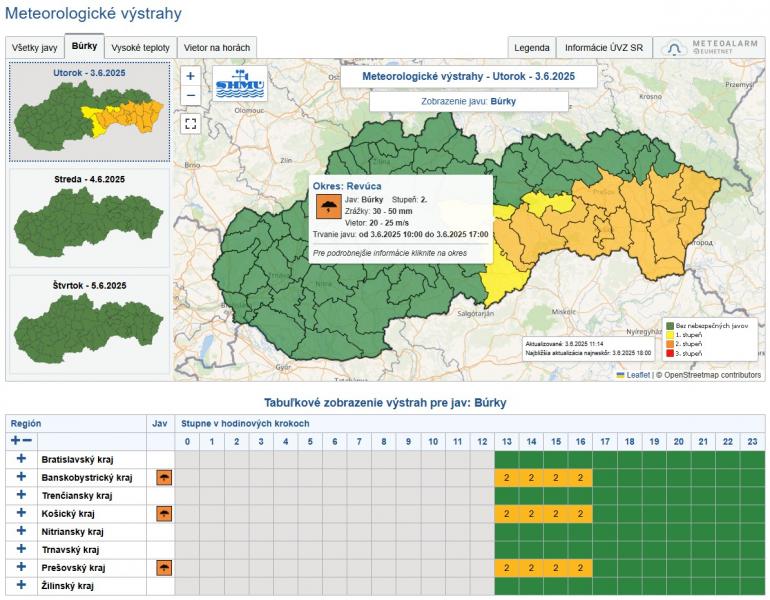Click storm icon in Prešovský kraj row
The height and width of the screenshot is (600, 770).
coord(164,568)
